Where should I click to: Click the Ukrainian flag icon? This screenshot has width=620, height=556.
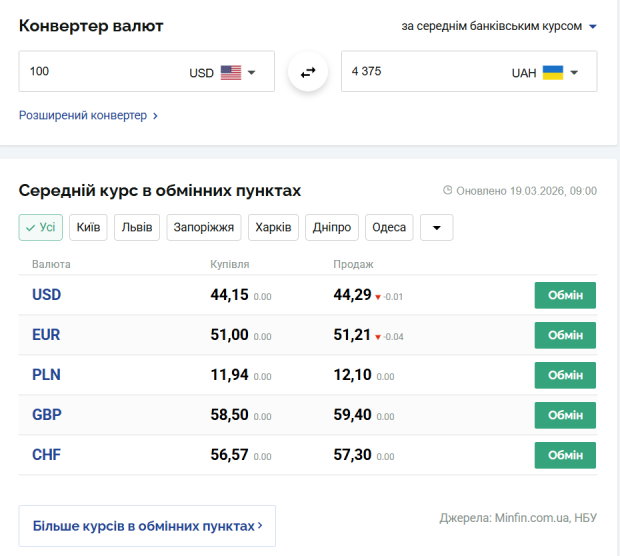553,72
